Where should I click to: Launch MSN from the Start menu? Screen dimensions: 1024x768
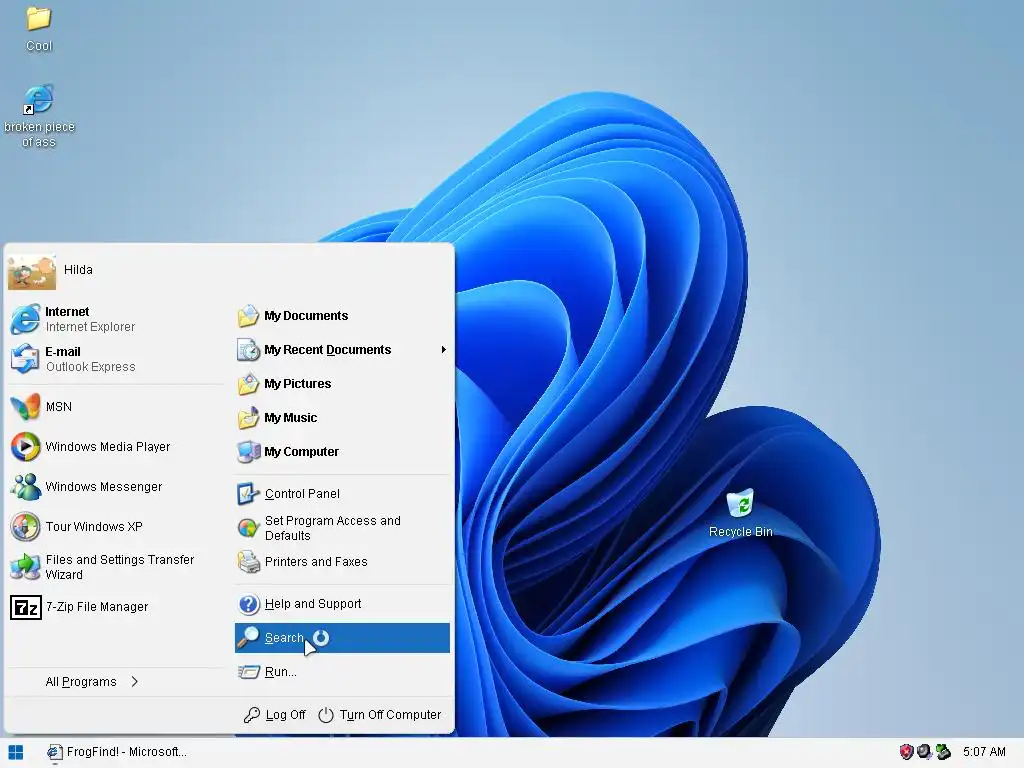(x=114, y=407)
